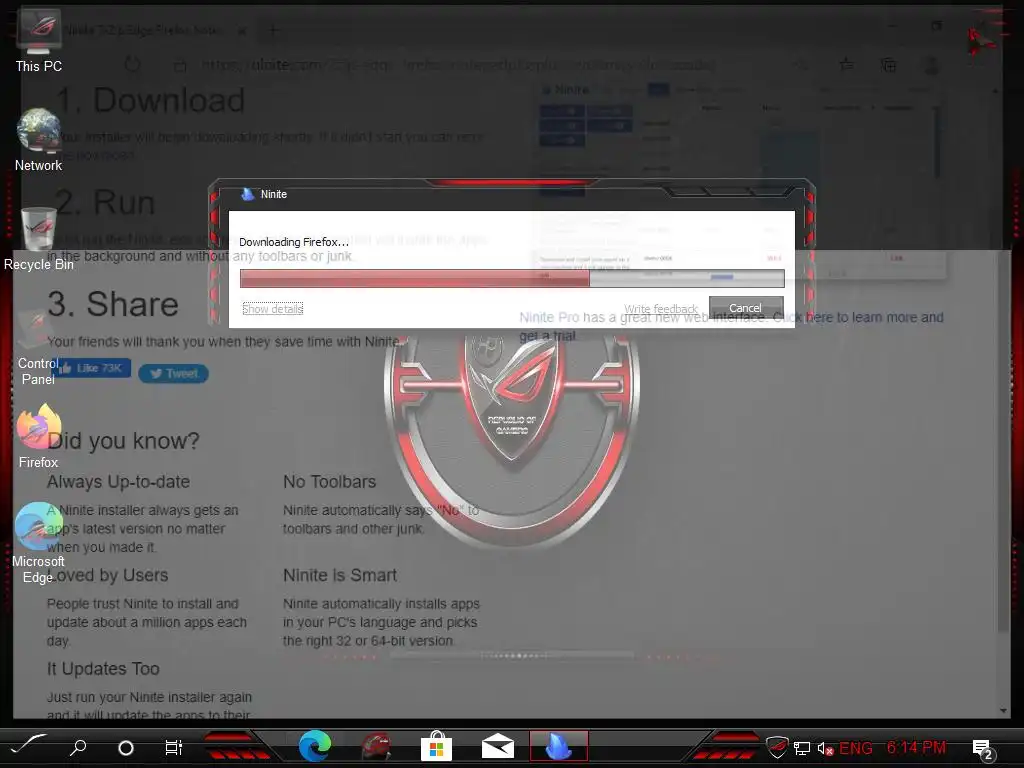Open ROG shield tray icon

pos(777,746)
